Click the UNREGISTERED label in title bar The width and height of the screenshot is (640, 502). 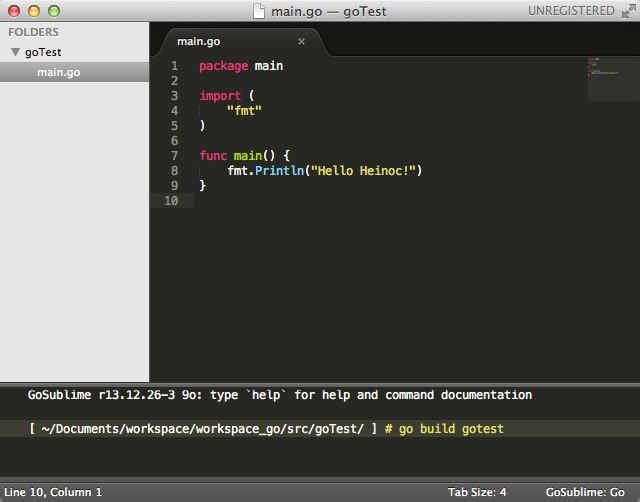[571, 11]
